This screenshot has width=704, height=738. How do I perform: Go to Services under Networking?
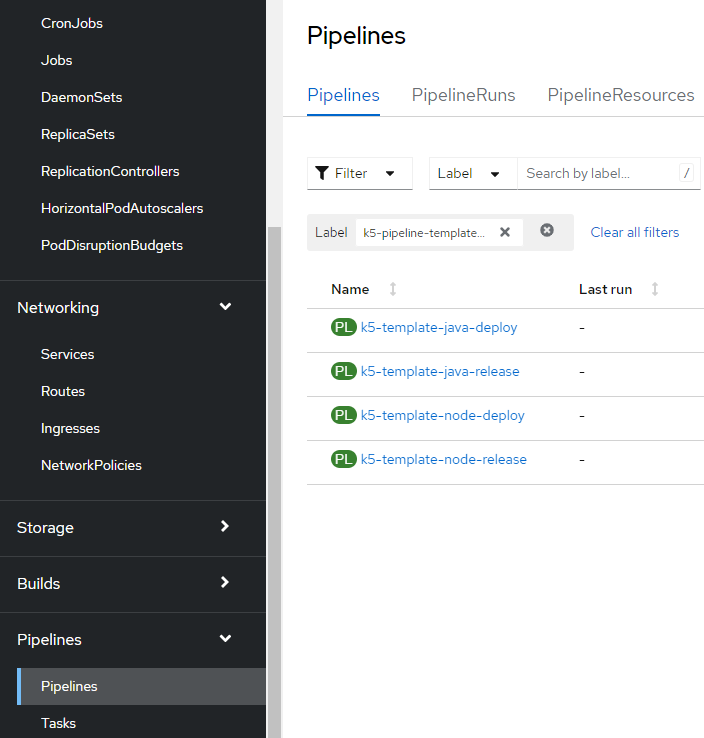[67, 354]
